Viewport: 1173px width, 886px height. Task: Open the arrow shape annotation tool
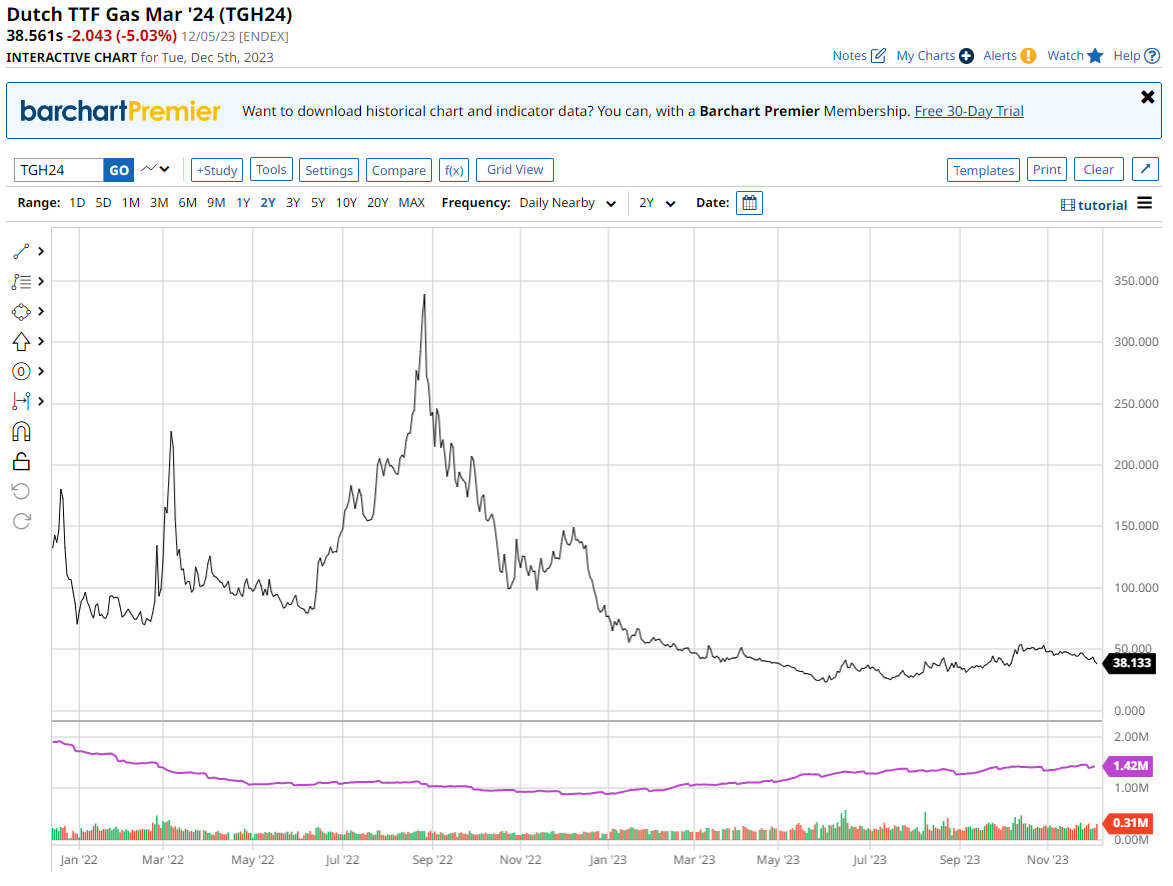(x=21, y=342)
